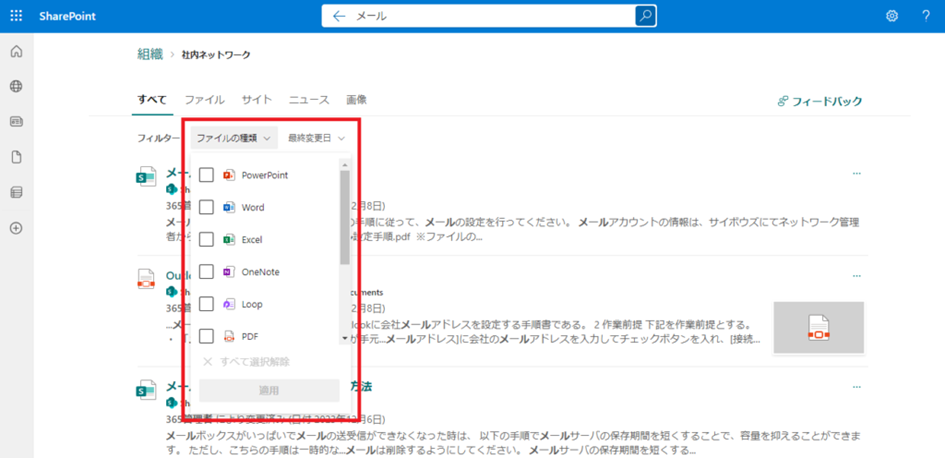945x458 pixels.
Task: Open the globe sites icon in sidebar
Action: [x=16, y=87]
